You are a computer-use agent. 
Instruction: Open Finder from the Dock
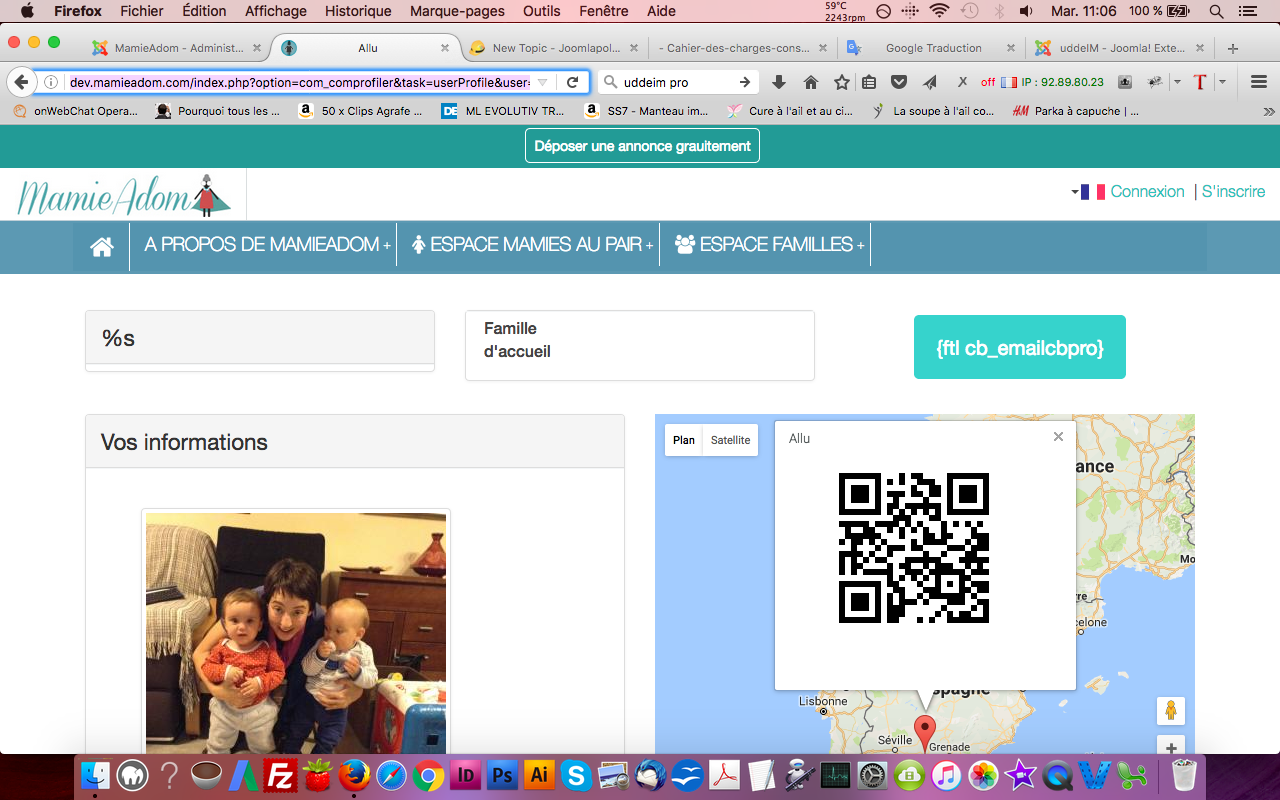(96, 774)
